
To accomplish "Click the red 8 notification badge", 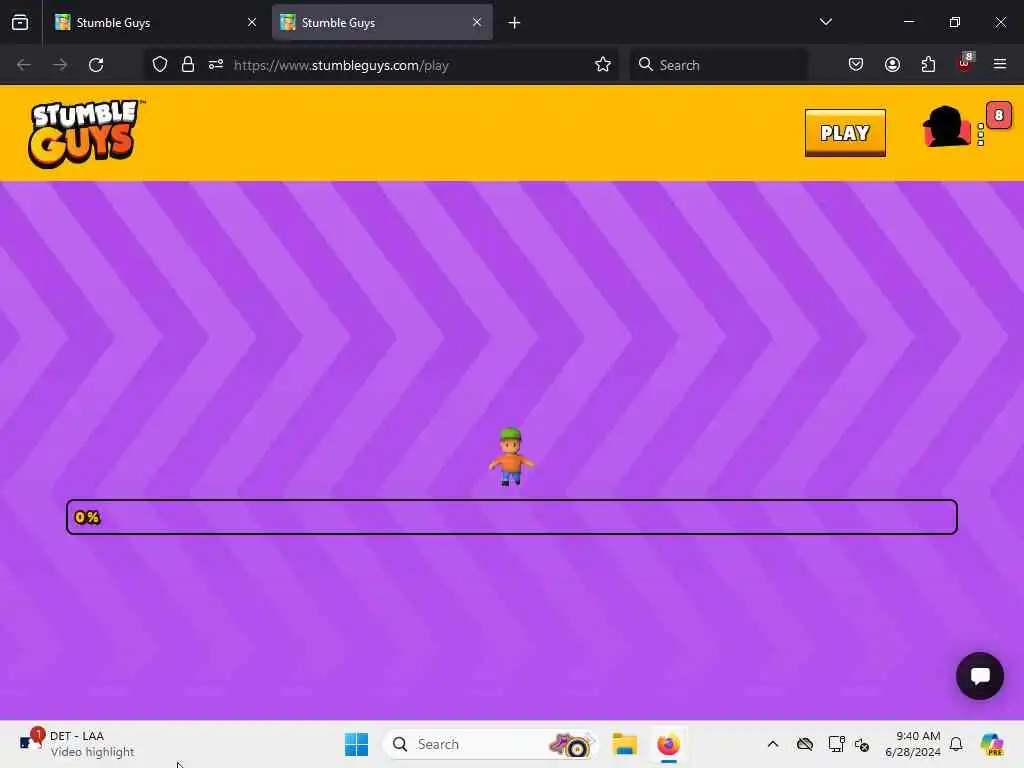I will click(x=999, y=116).
